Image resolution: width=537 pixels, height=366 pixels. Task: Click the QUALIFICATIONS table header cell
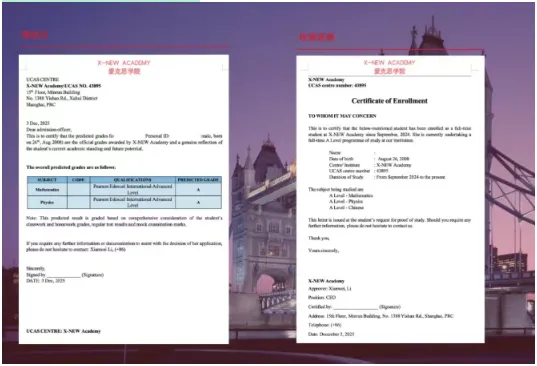133,180
